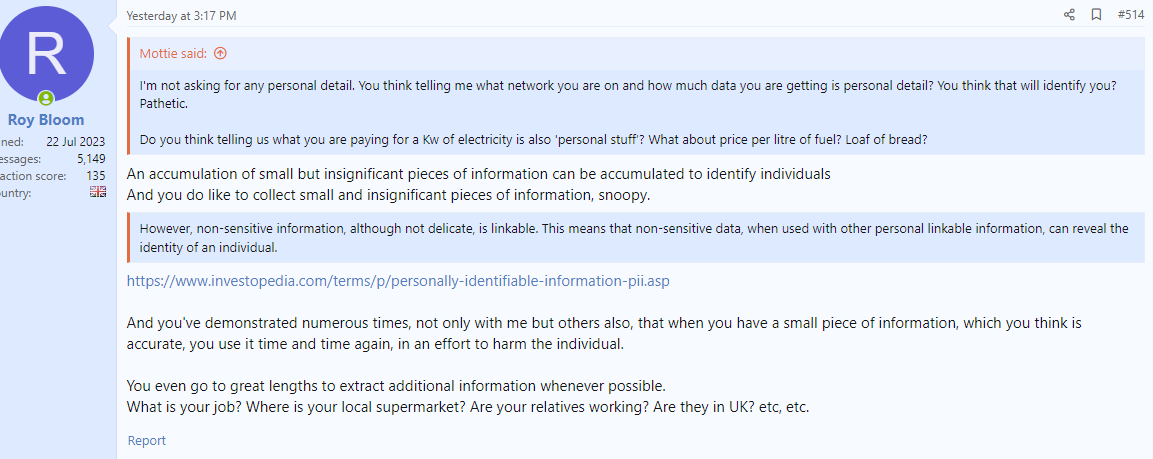Click the 'However, non-sensitive information' quote block

pos(634,238)
